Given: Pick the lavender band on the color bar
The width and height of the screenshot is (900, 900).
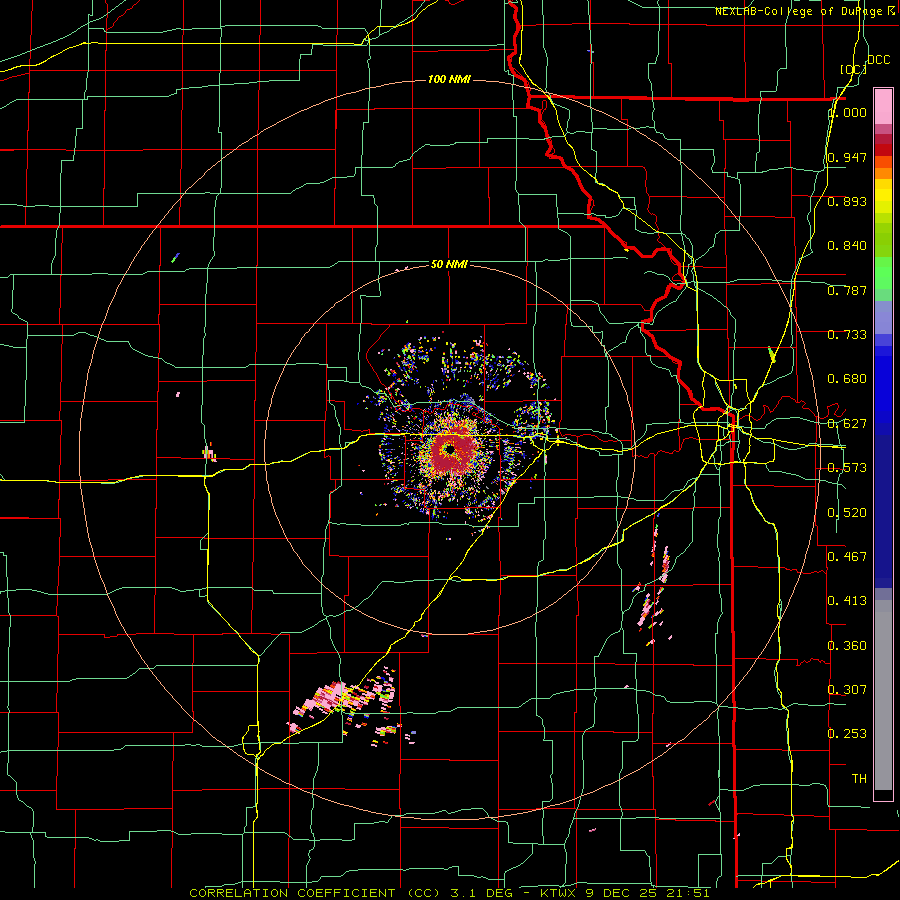Looking at the screenshot, I should tap(883, 317).
